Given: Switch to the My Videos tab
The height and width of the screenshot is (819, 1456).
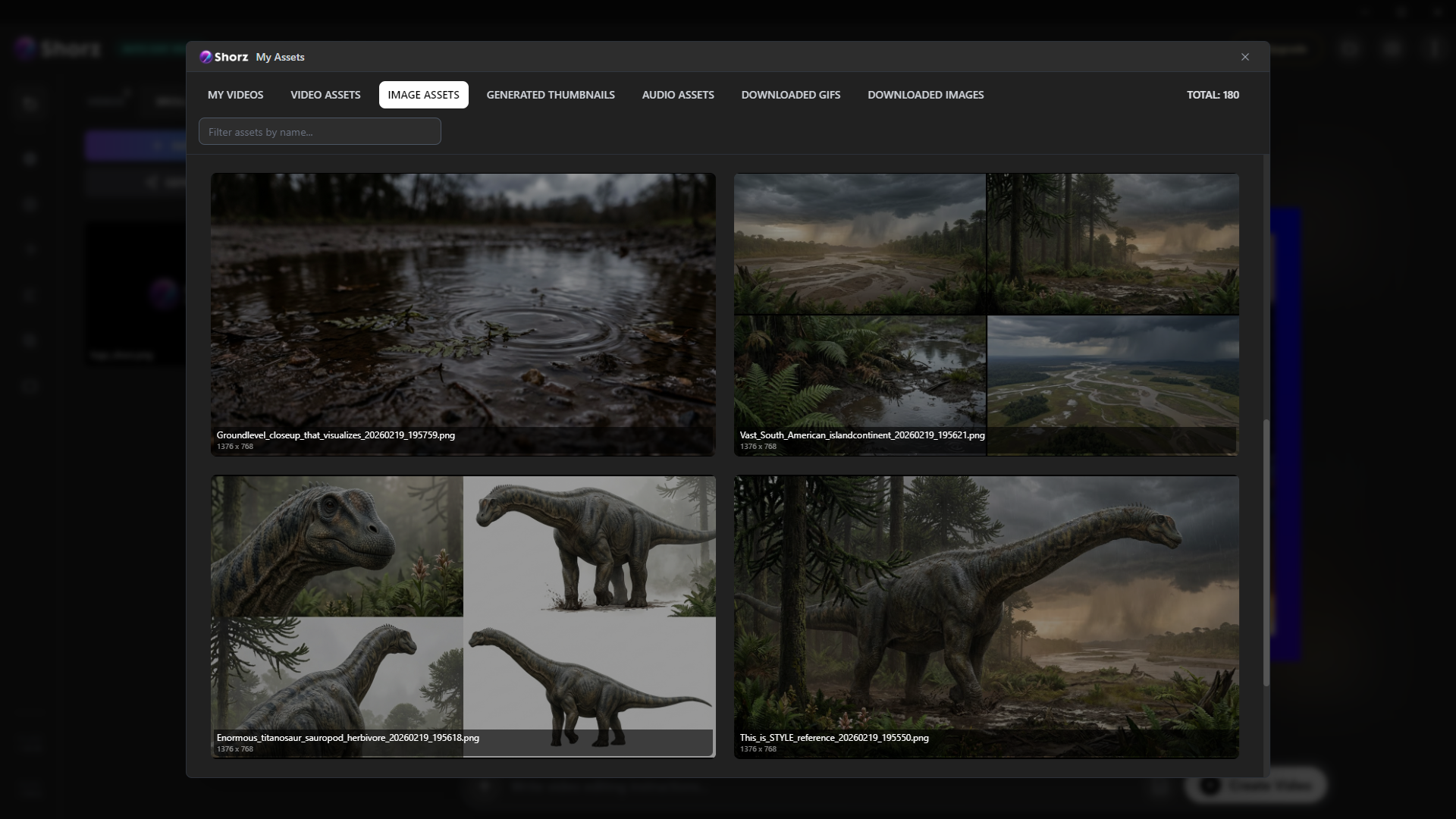Looking at the screenshot, I should point(235,95).
